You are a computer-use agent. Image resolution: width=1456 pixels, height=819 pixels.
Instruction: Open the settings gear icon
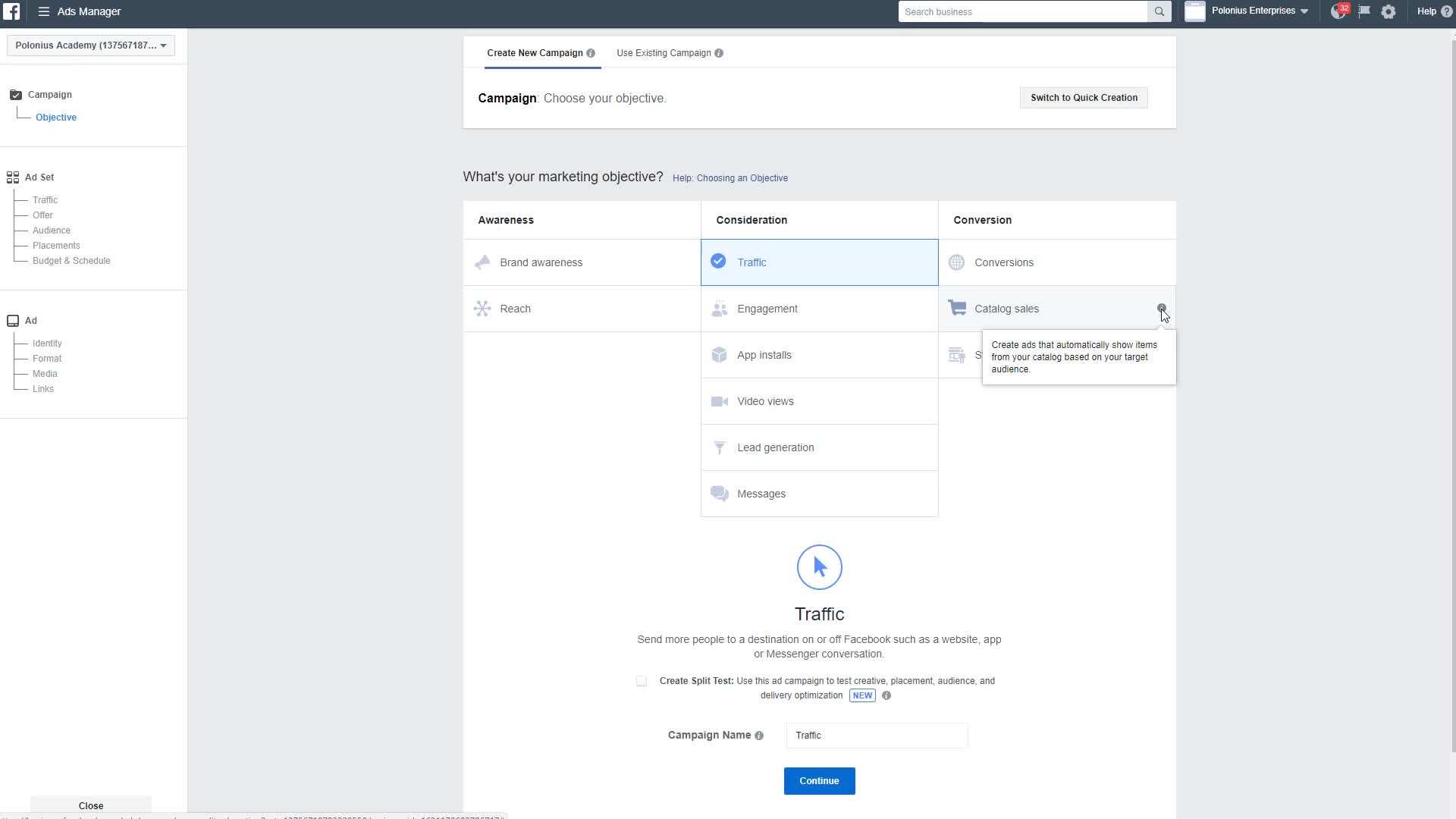[1389, 11]
